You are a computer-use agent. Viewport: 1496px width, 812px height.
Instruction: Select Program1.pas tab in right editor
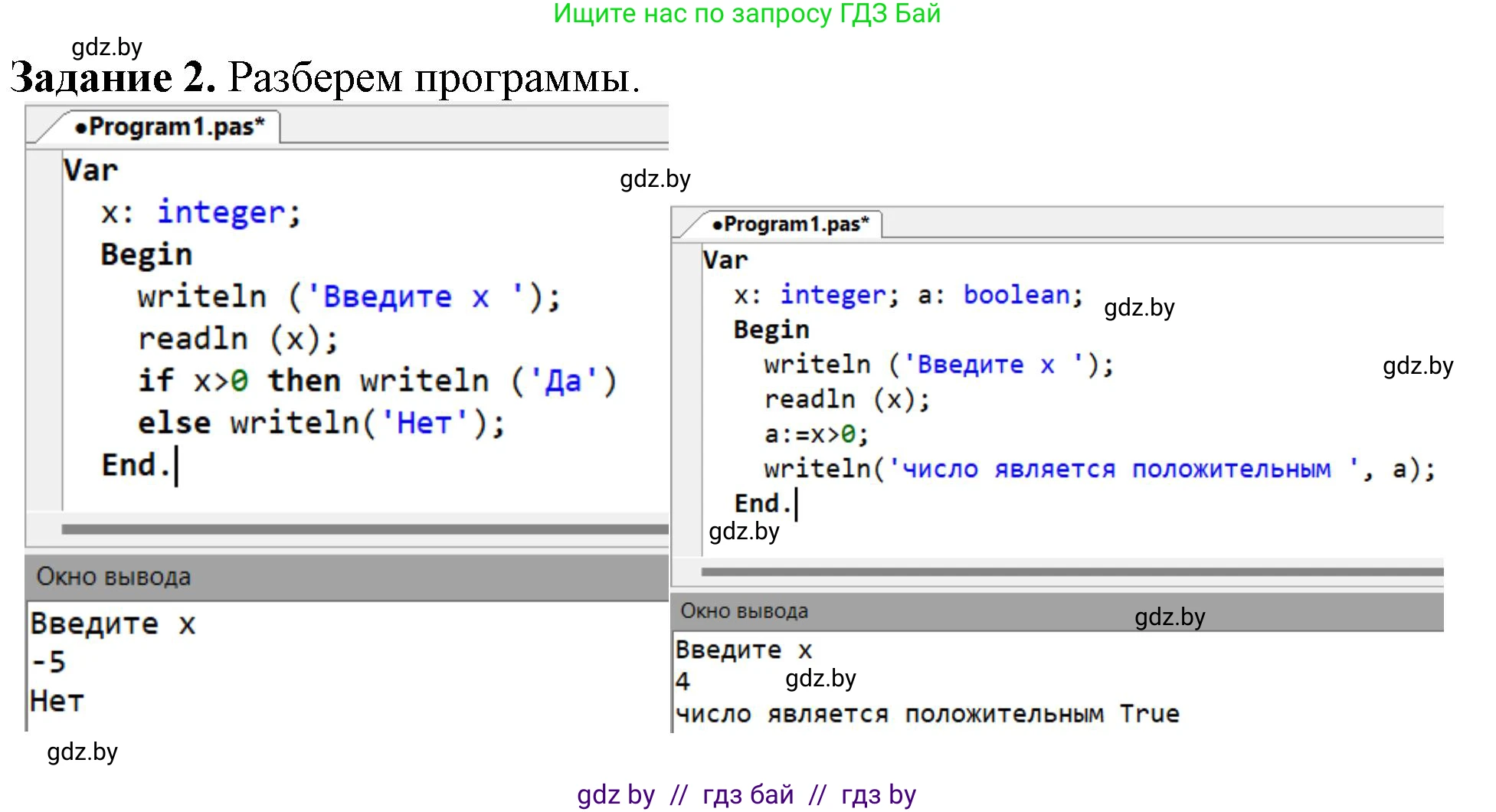coord(791,224)
